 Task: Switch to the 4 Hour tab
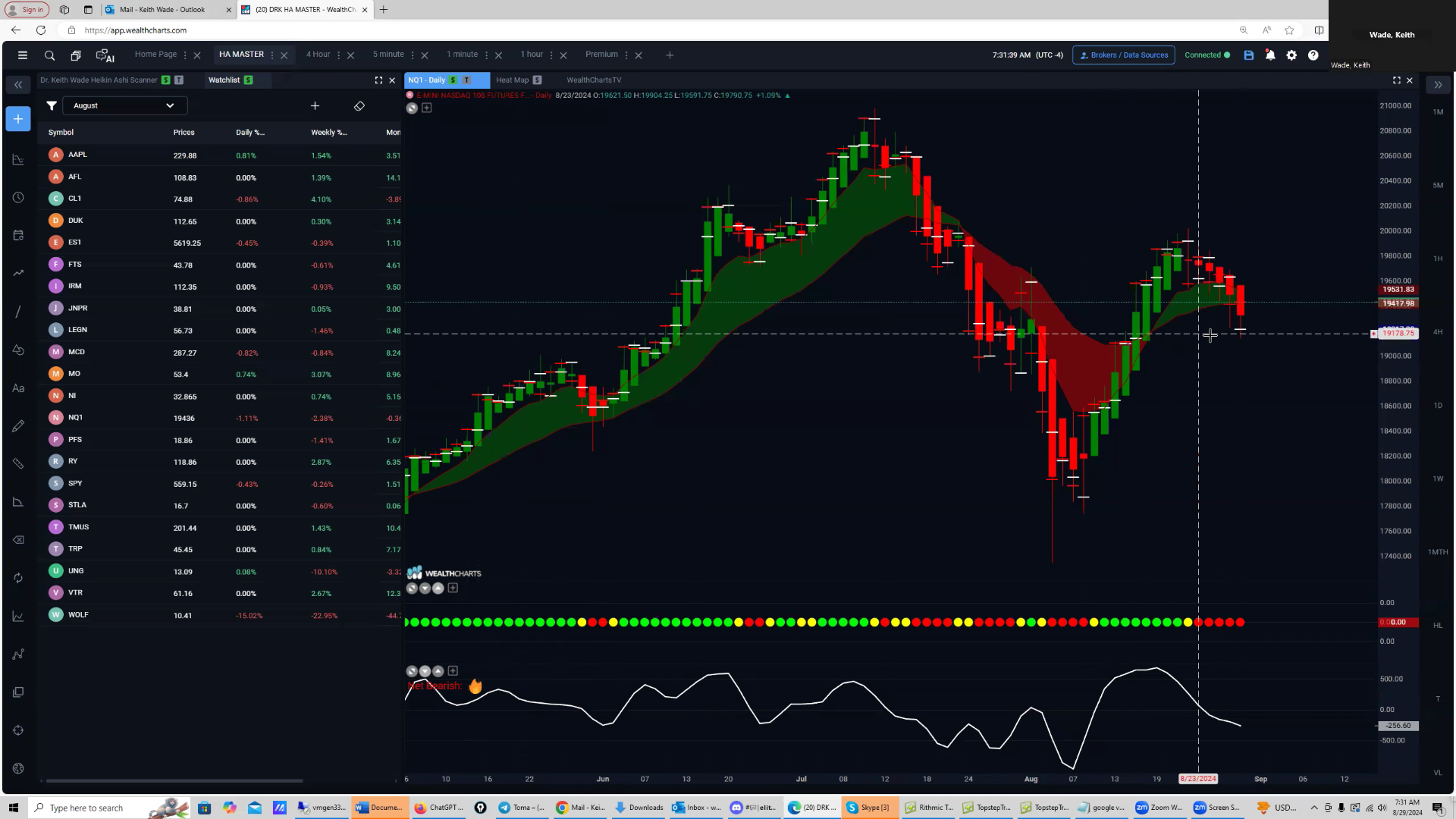pos(318,55)
